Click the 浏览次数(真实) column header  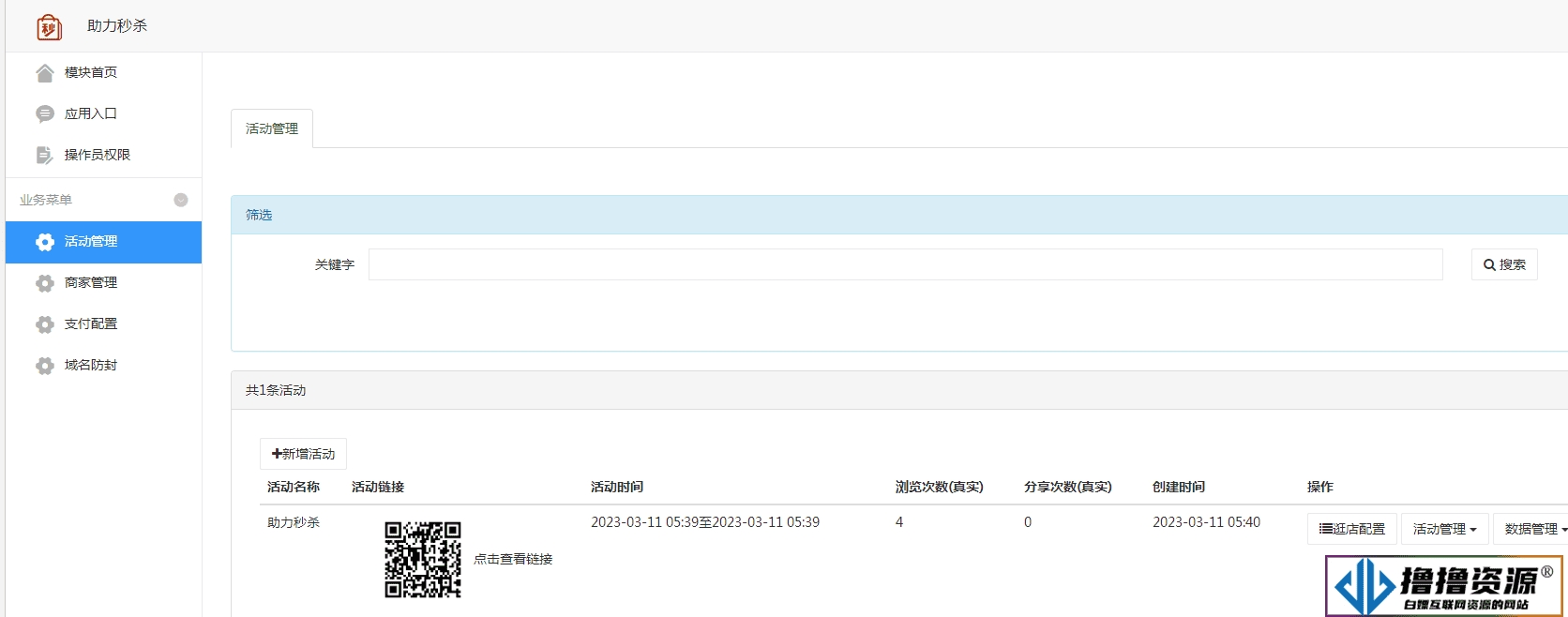coord(939,487)
